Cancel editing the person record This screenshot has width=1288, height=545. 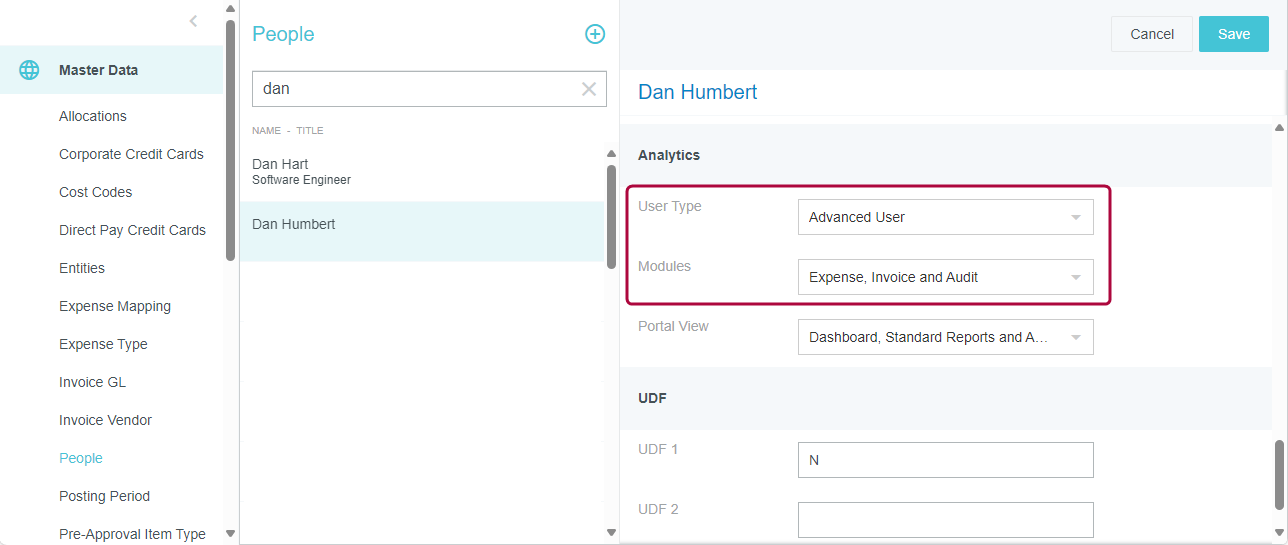[x=1151, y=34]
